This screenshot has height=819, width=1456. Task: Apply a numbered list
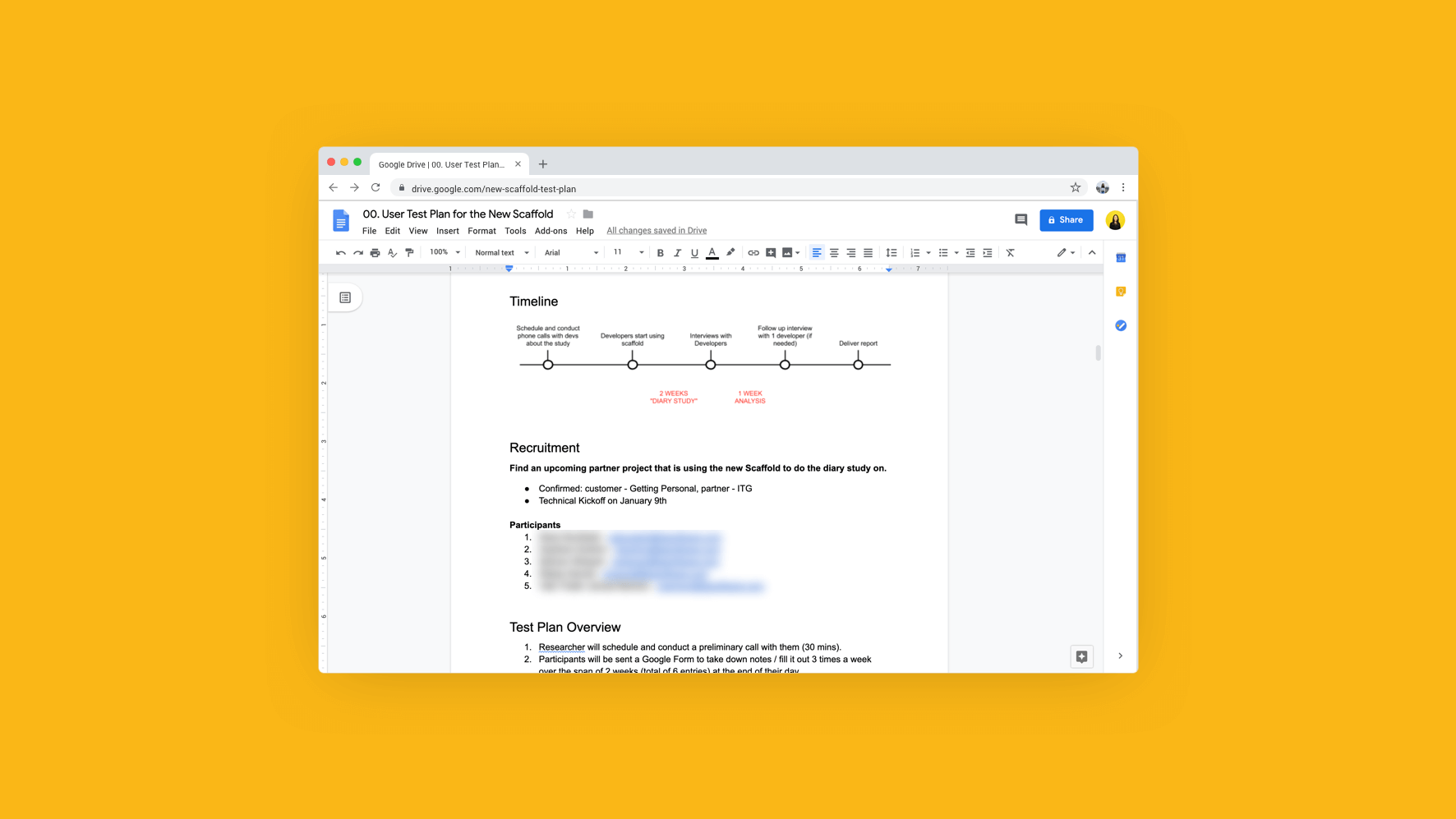coord(915,253)
